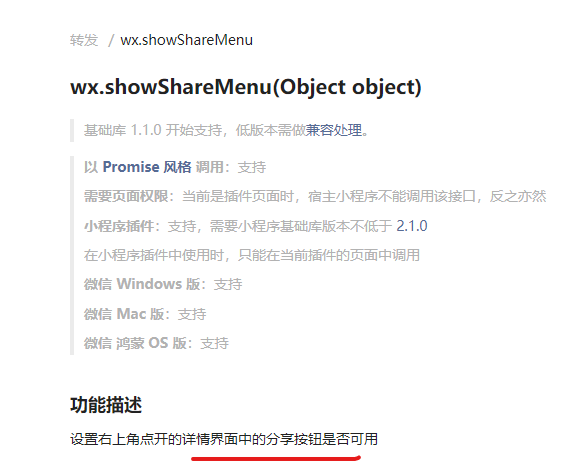This screenshot has height=467, width=580.
Task: Click the 在小程序插件中使用时 note line
Action: click(x=252, y=255)
